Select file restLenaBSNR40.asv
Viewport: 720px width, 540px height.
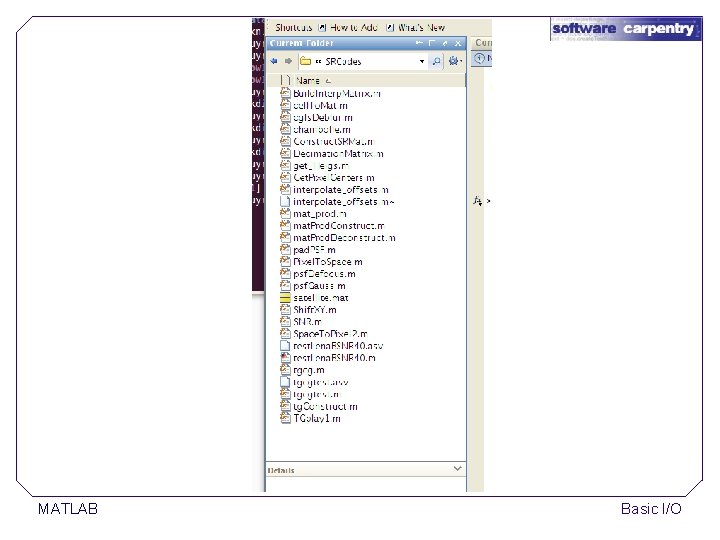[x=338, y=346]
